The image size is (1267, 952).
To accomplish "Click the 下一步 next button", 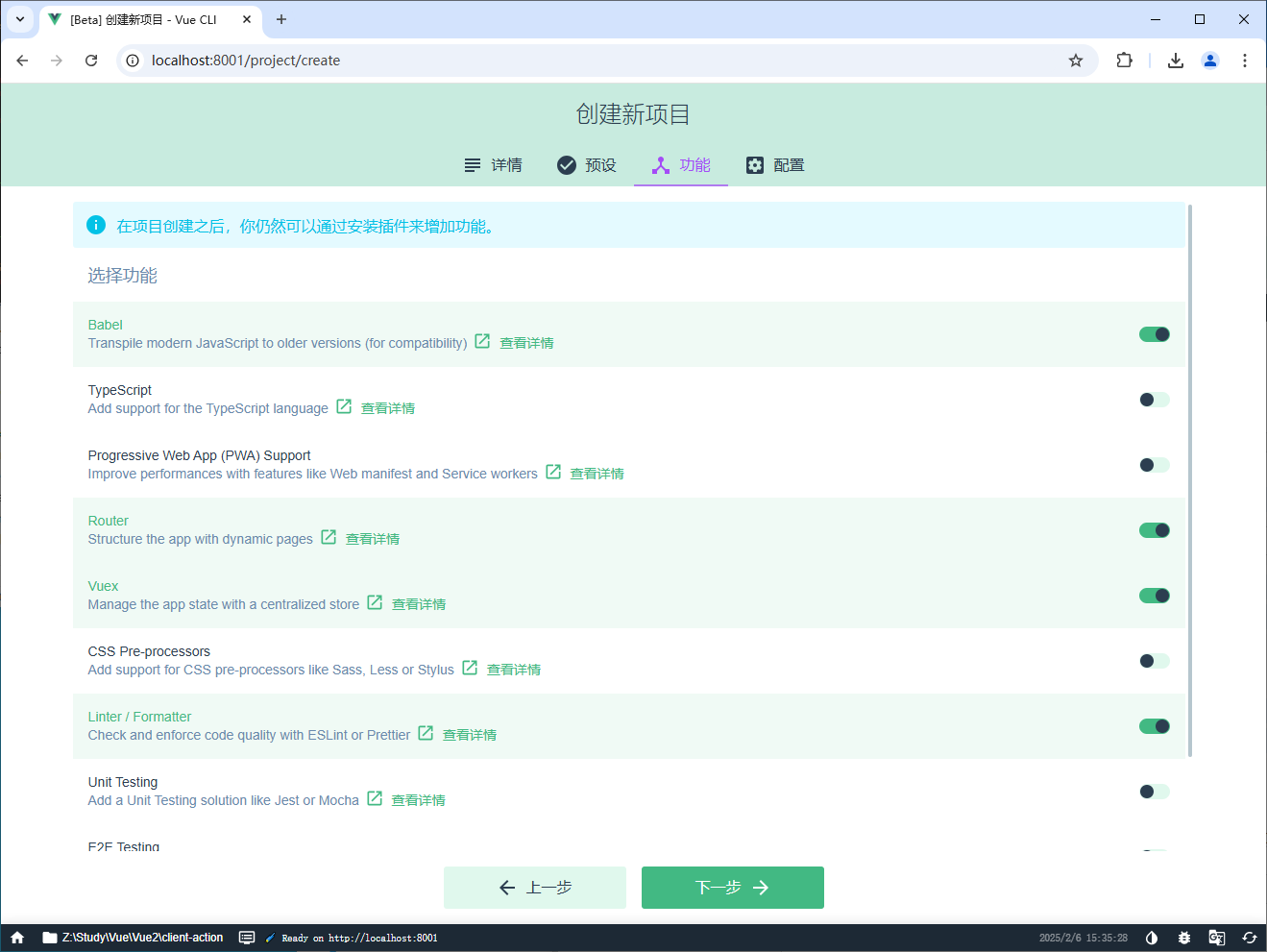I will point(733,888).
